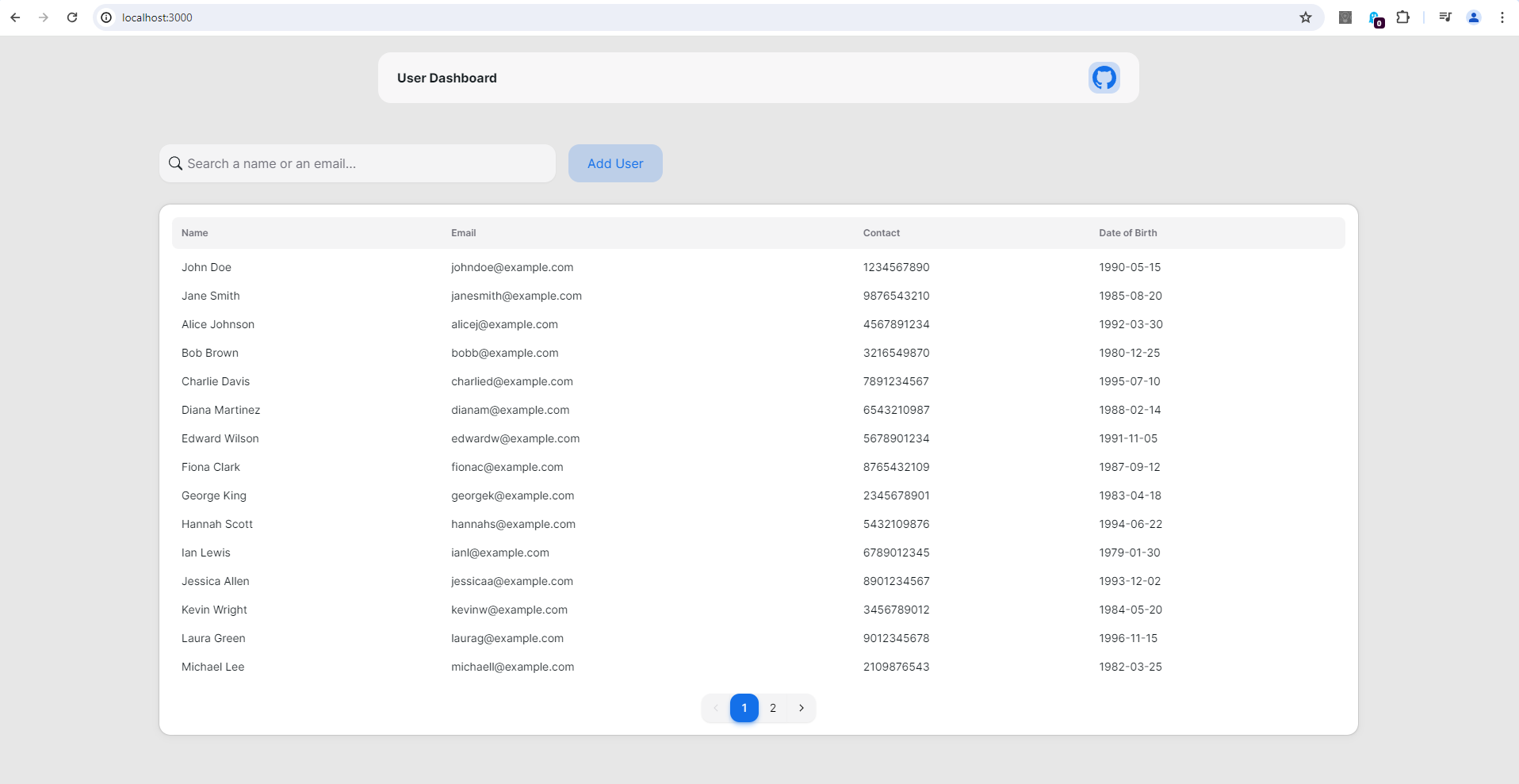The width and height of the screenshot is (1519, 784).
Task: Click the Add User button
Action: coord(615,163)
